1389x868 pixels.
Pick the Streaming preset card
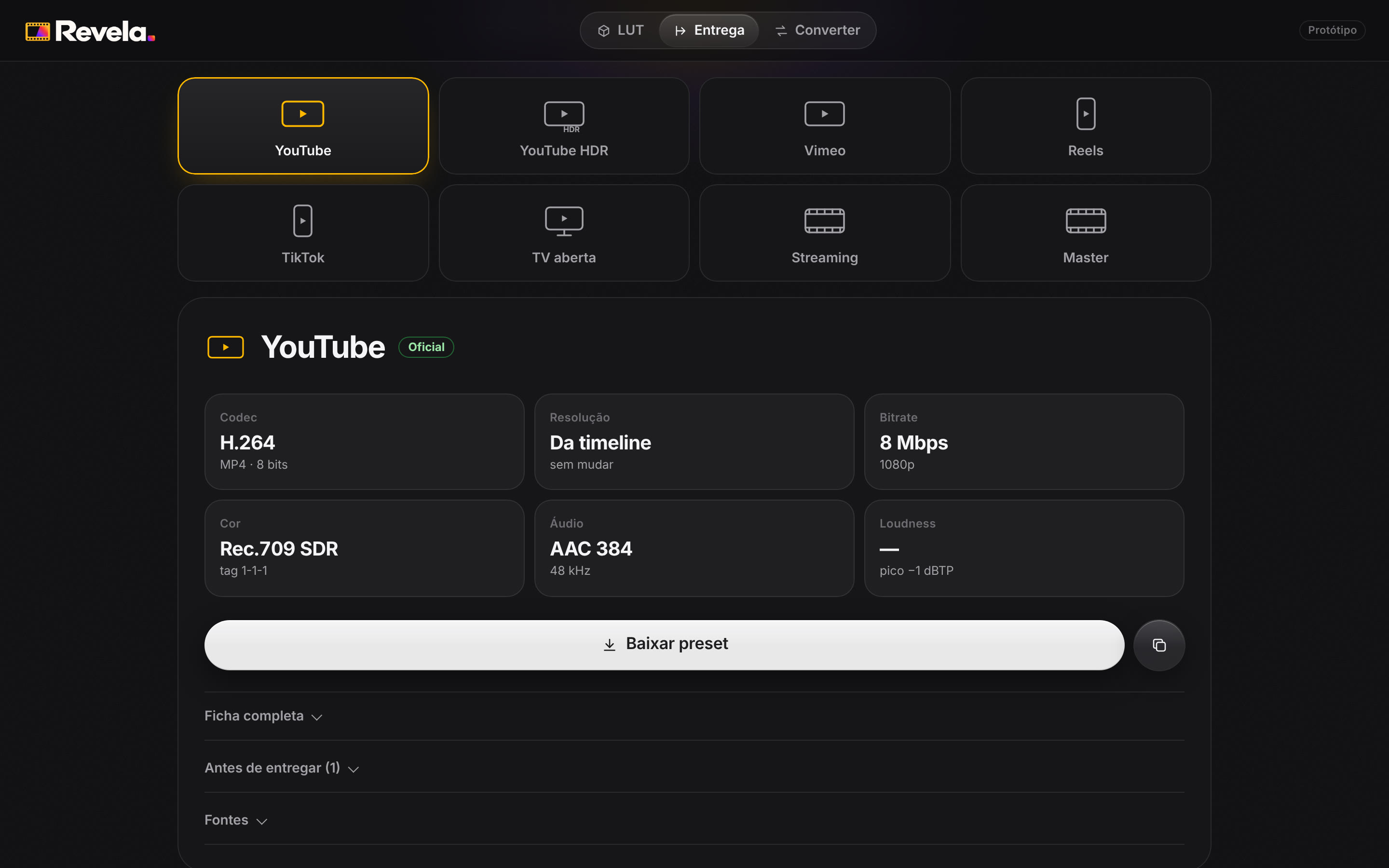[825, 232]
